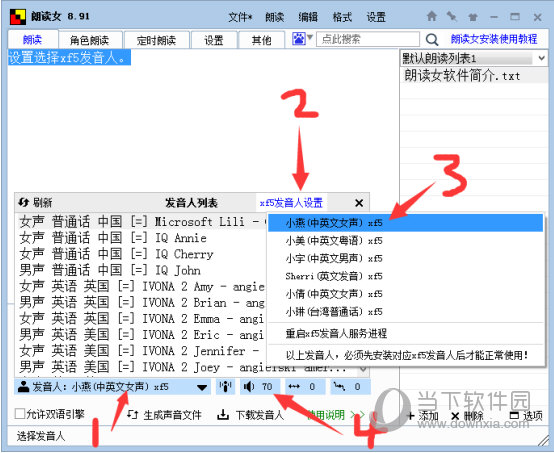Switch to the 设置 tab
Viewport: 554px width, 453px height.
(x=214, y=40)
